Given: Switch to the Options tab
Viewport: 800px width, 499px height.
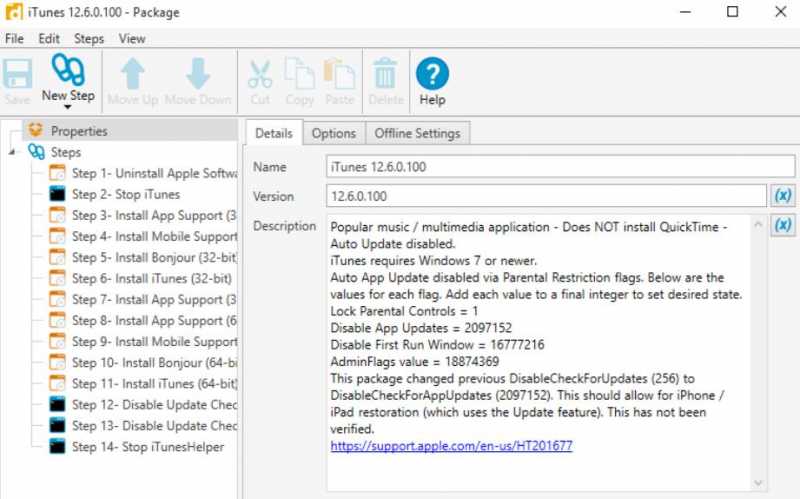Looking at the screenshot, I should [334, 134].
